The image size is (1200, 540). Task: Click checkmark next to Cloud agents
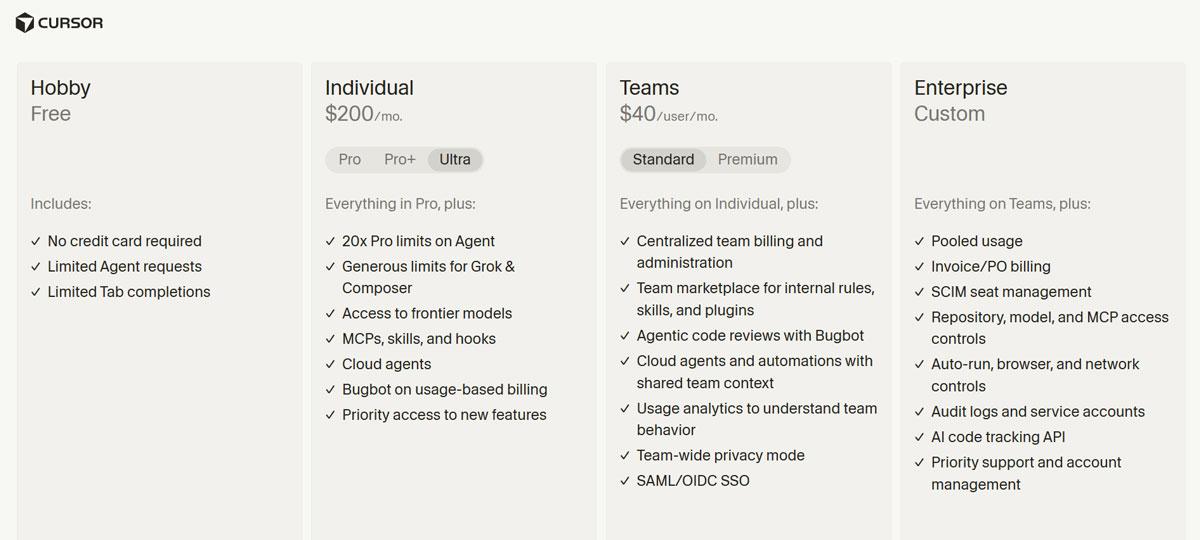coord(331,364)
